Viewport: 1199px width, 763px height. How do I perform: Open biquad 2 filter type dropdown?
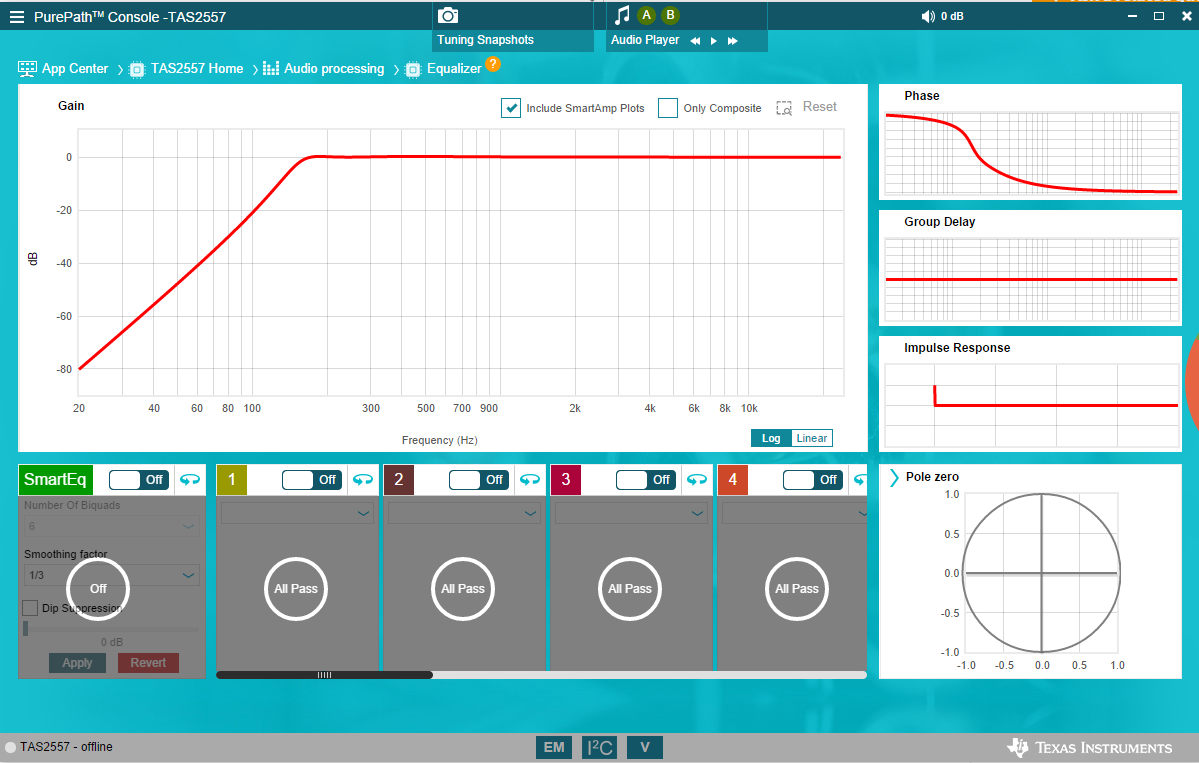[464, 513]
